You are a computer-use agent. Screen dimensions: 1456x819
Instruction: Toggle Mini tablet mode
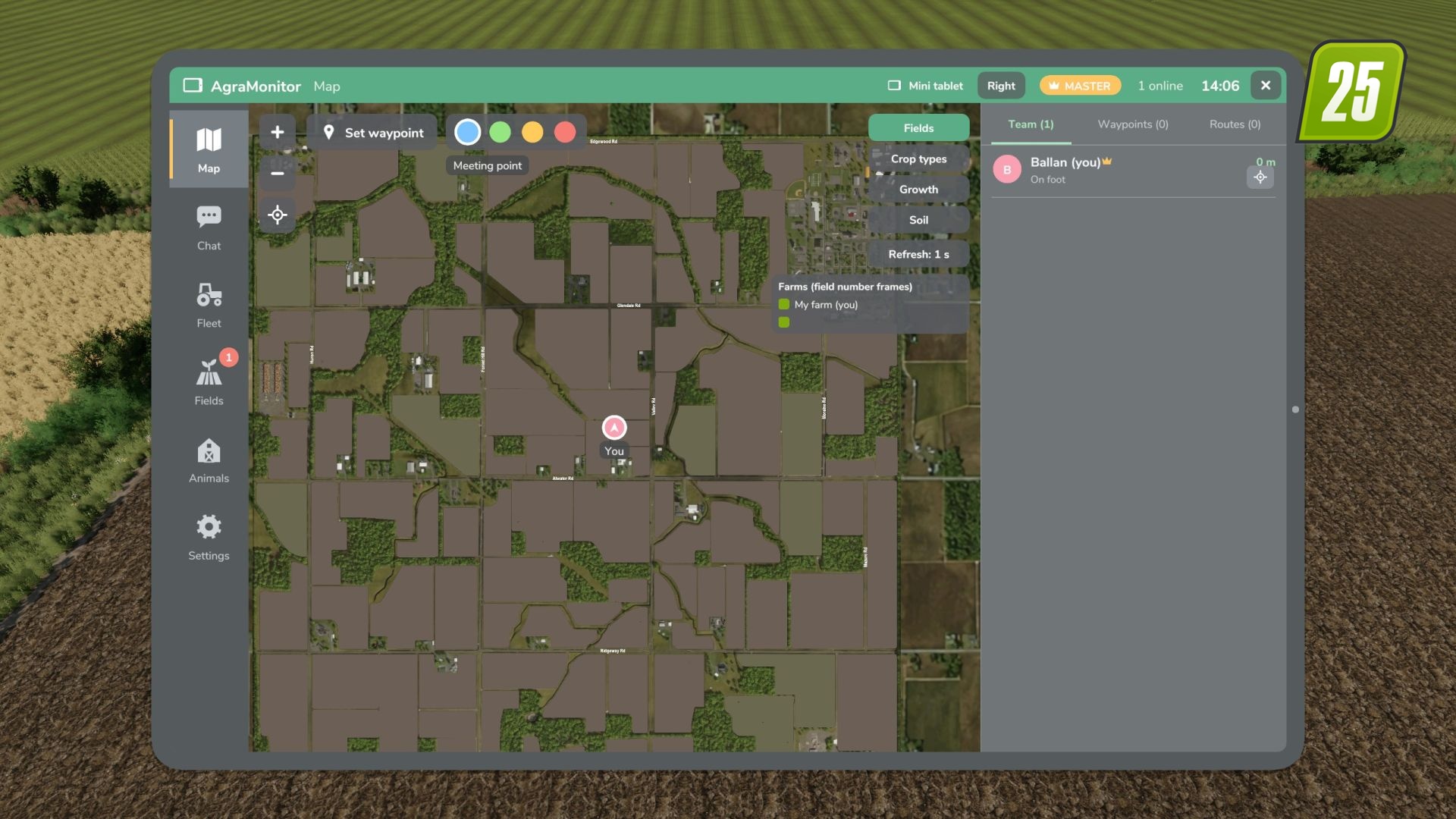pyautogui.click(x=925, y=86)
